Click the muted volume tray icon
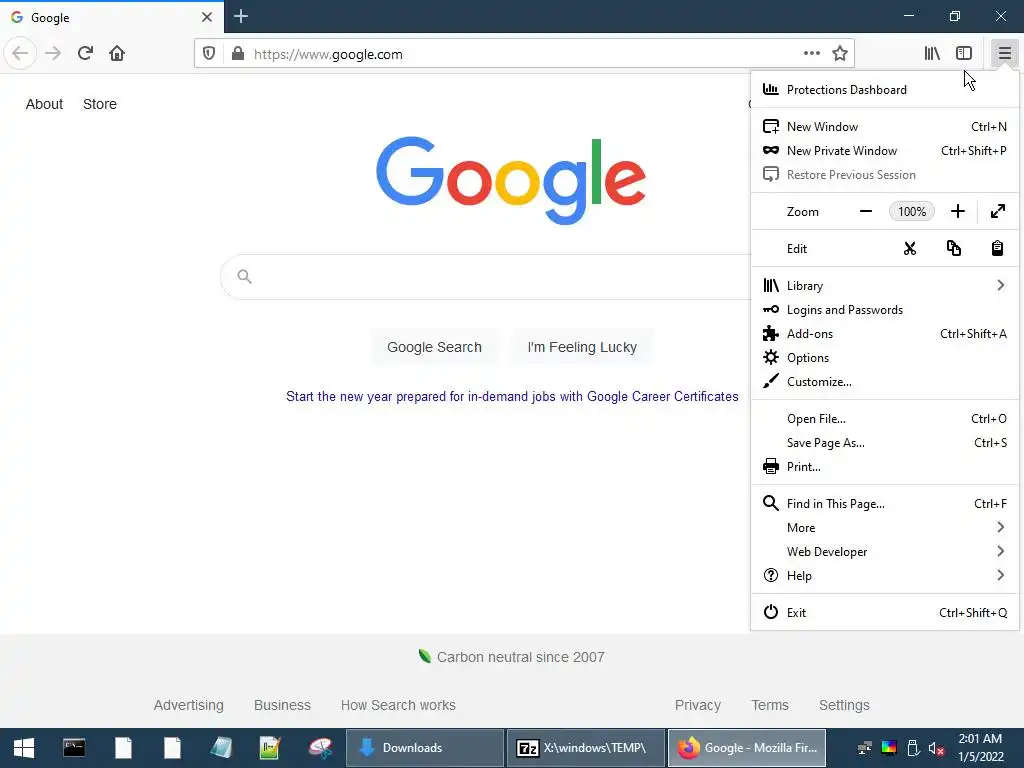 click(x=936, y=749)
